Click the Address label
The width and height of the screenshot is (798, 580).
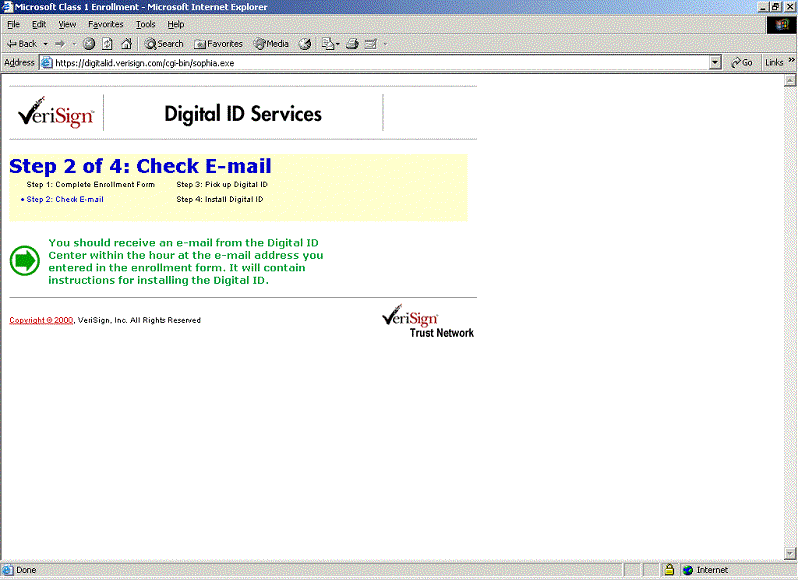19,63
